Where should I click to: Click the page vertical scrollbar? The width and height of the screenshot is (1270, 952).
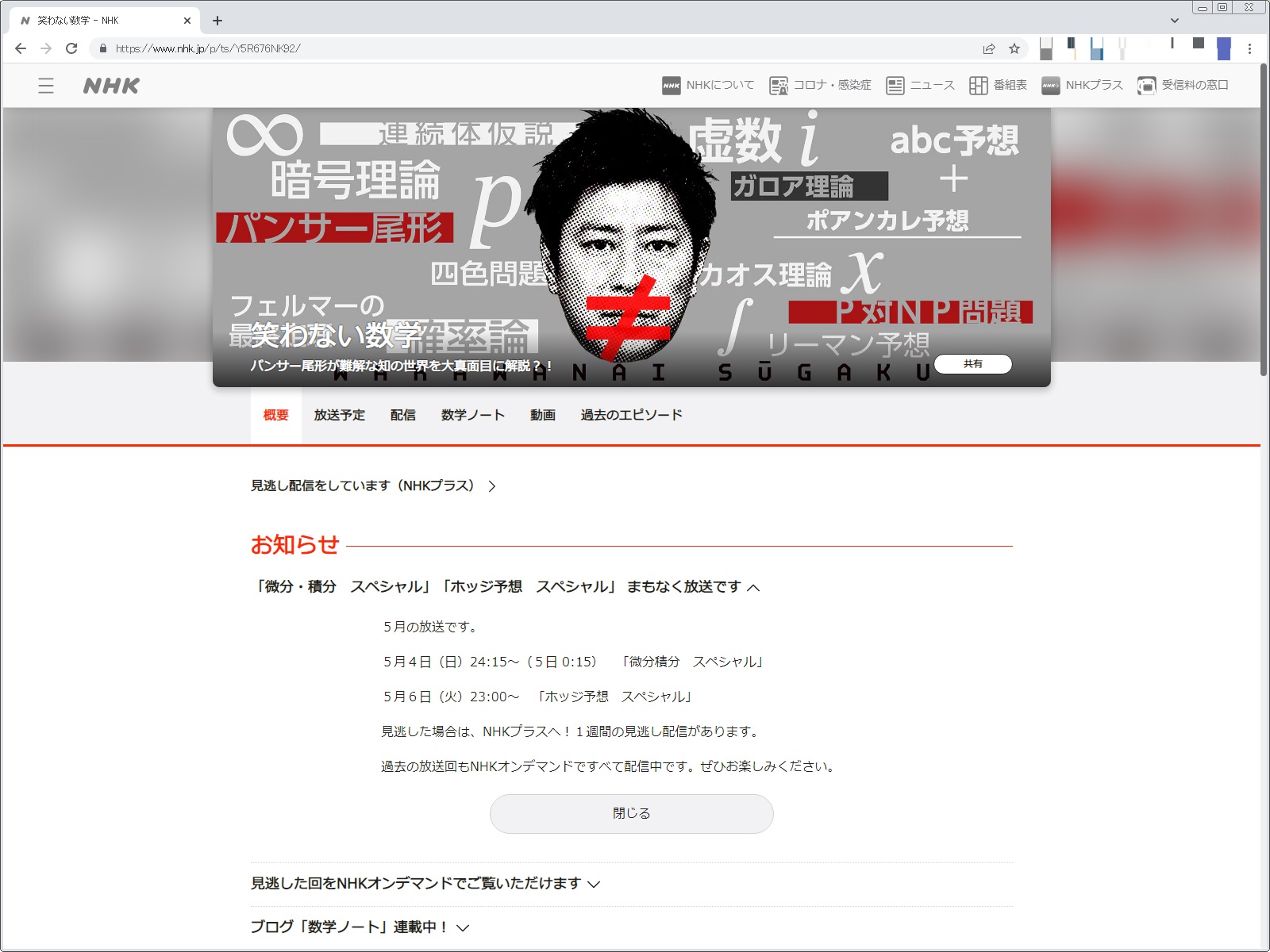(x=1264, y=219)
